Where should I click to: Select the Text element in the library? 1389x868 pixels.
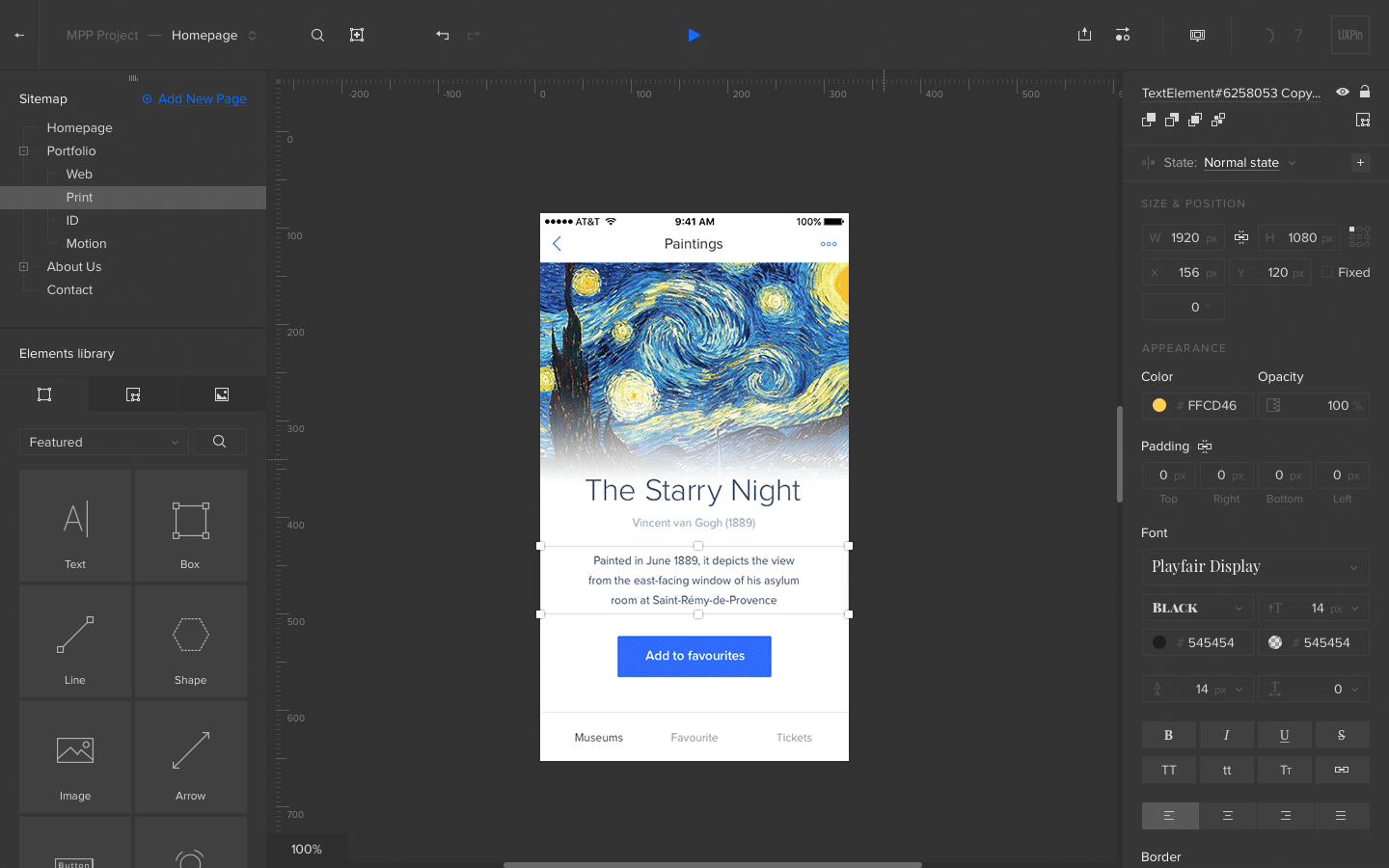coord(74,526)
